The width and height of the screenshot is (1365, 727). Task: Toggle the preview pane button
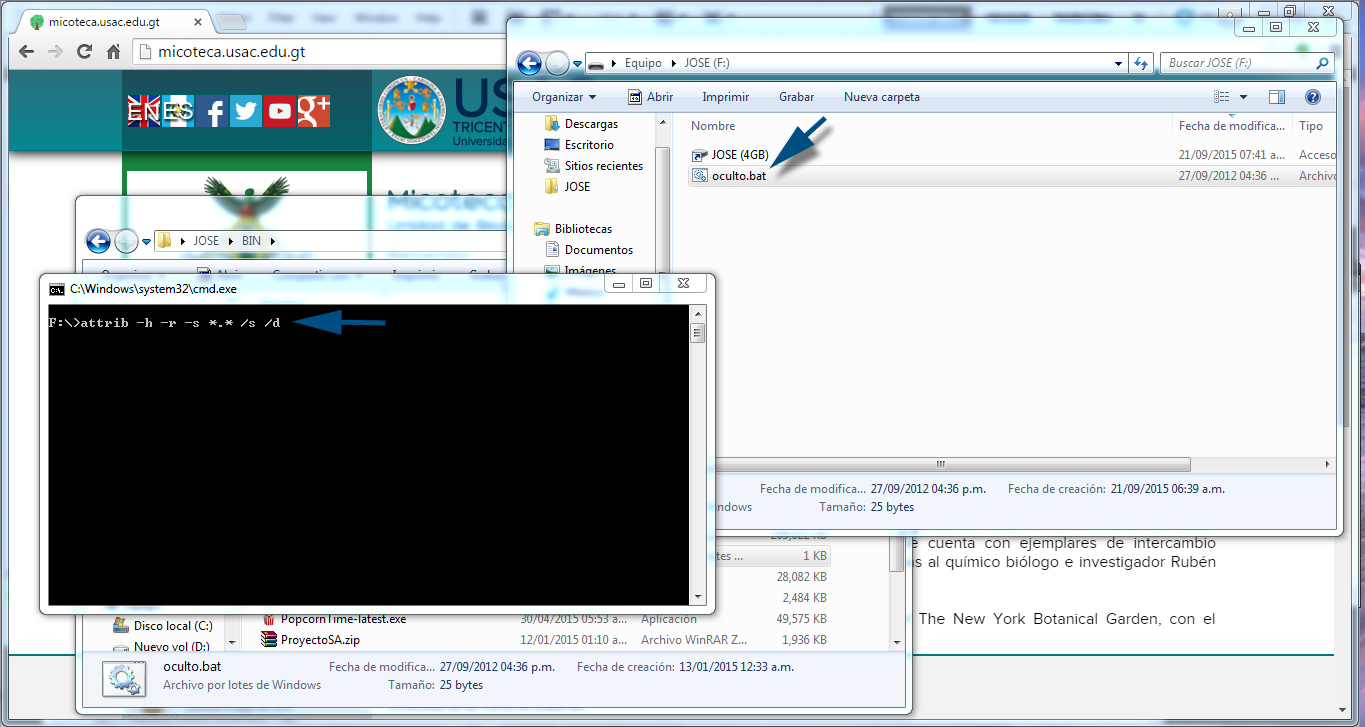(1276, 97)
